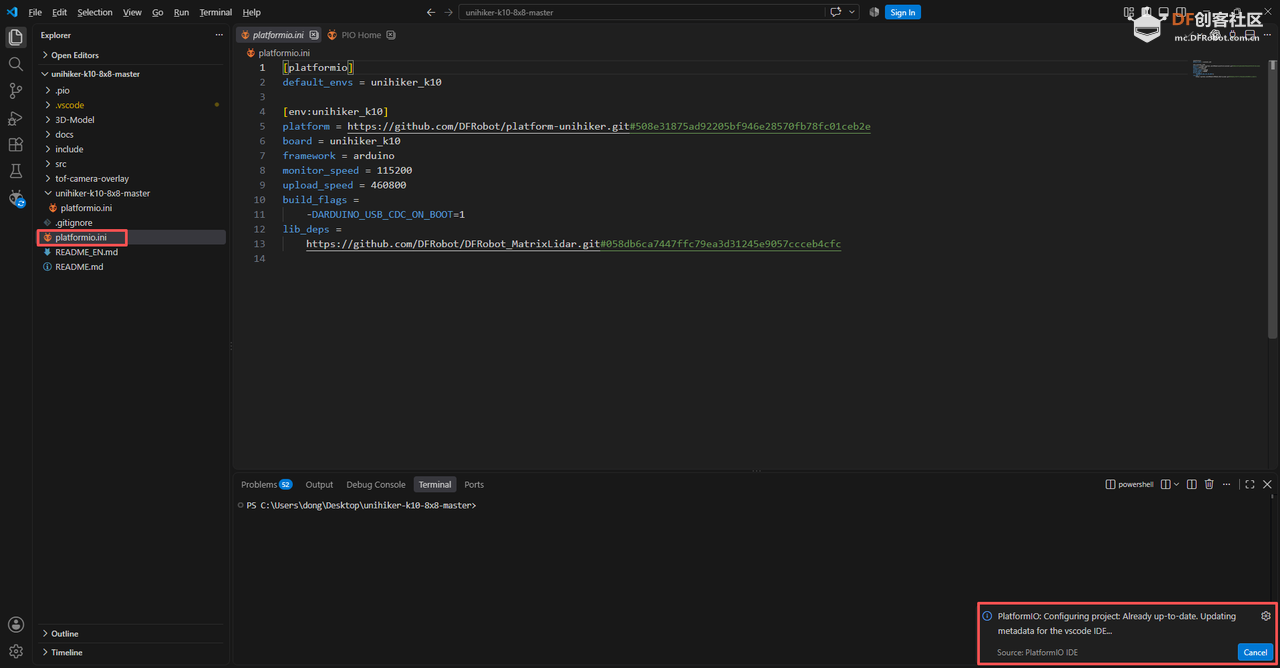Open notification settings gear icon
Image resolution: width=1280 pixels, height=668 pixels.
point(1266,616)
